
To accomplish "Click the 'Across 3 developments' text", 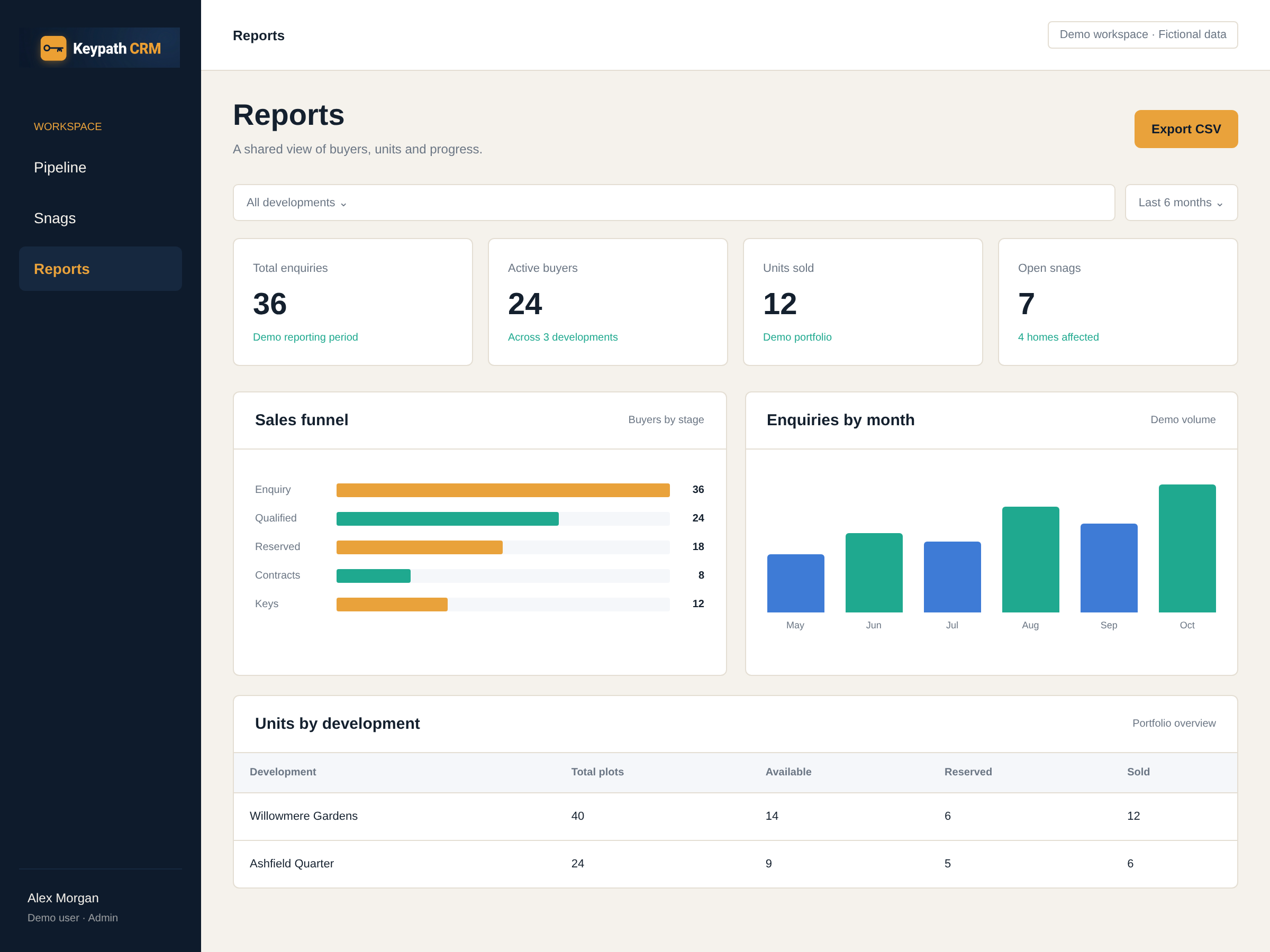I will 562,337.
